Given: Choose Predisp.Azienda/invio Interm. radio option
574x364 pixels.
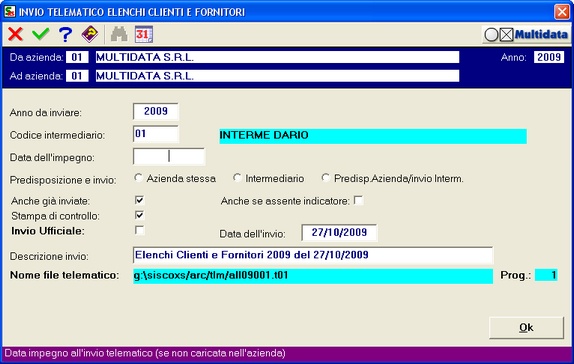Looking at the screenshot, I should pos(325,178).
